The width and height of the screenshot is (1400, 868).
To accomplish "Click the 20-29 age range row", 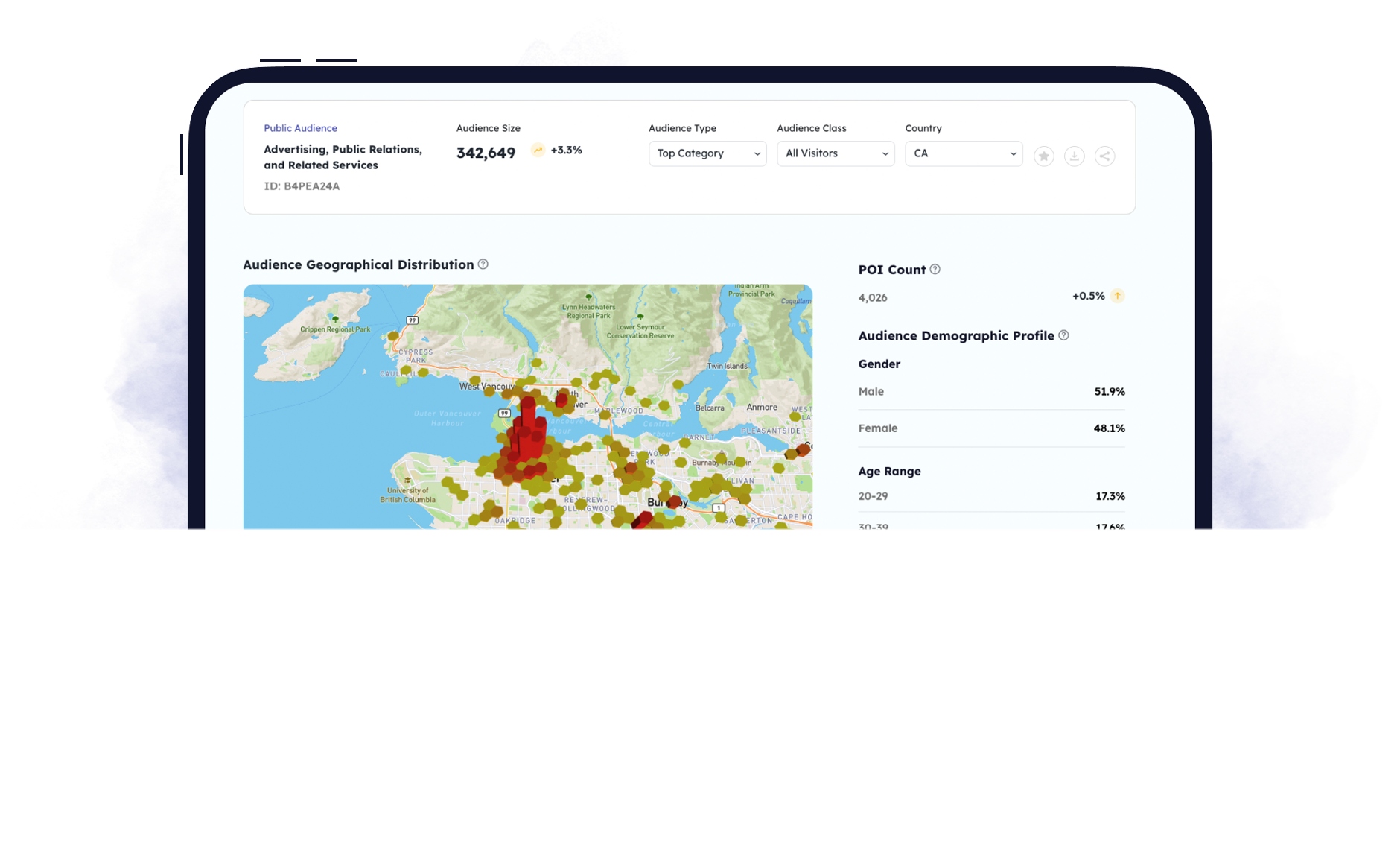I will tap(991, 496).
